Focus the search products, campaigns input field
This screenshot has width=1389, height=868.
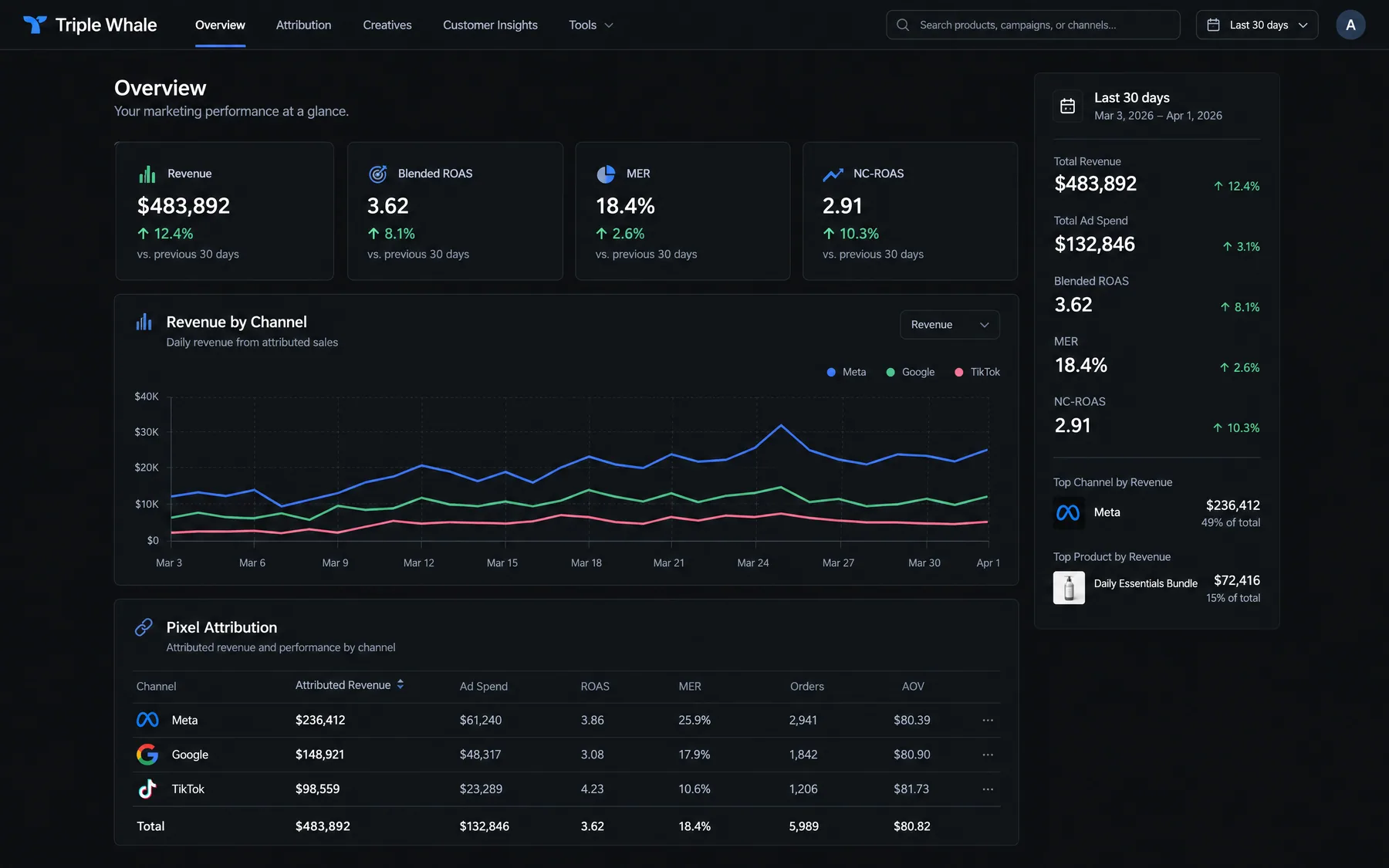[1033, 25]
